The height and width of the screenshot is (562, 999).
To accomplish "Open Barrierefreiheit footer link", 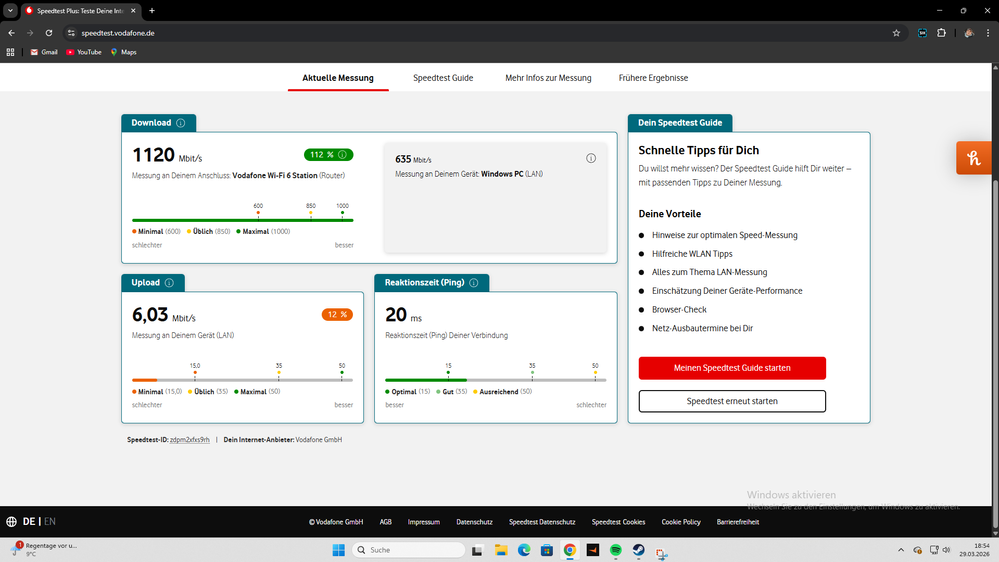I will point(738,522).
